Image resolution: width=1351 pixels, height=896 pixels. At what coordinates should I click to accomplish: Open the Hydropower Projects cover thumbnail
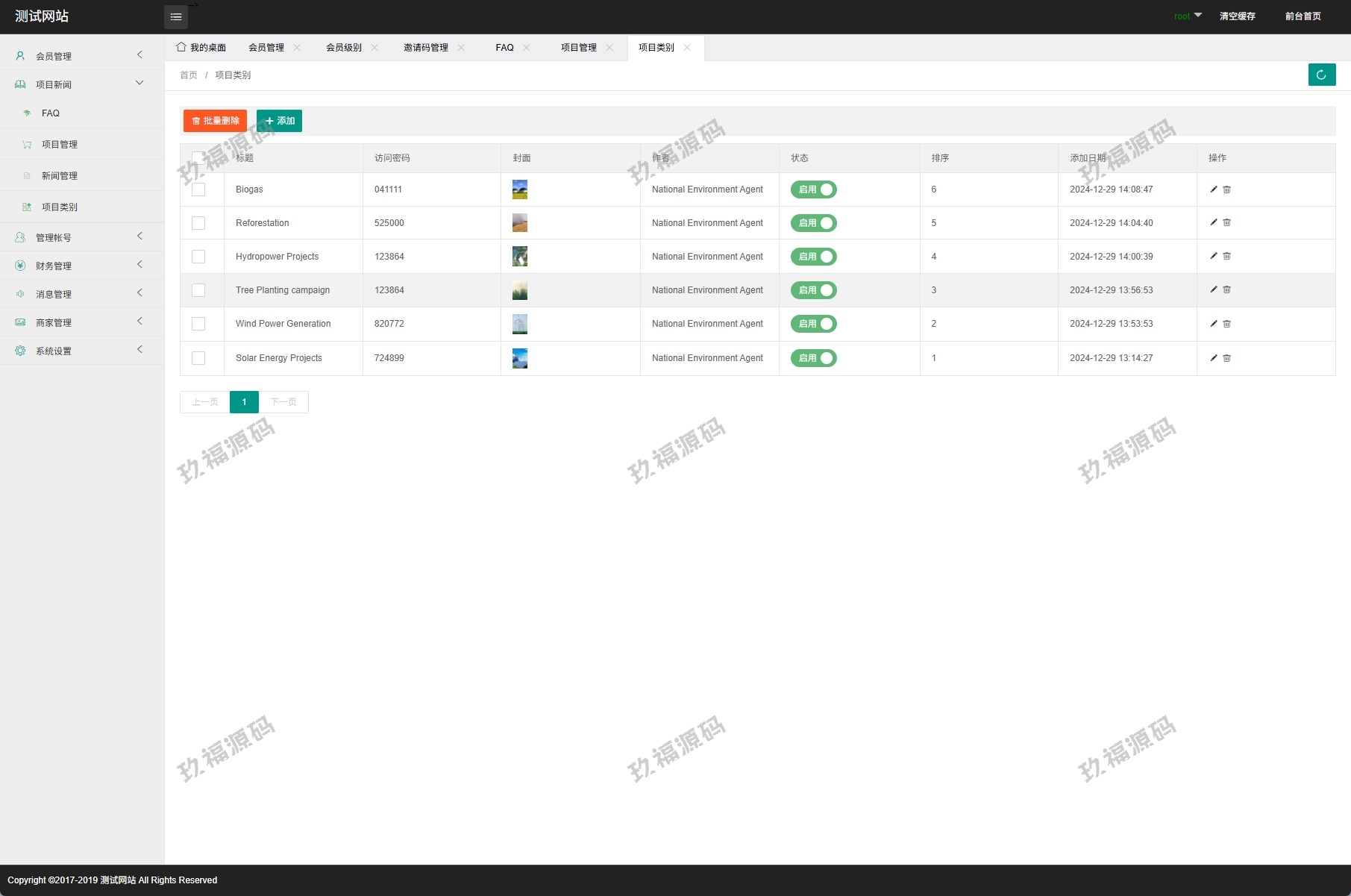(x=520, y=257)
